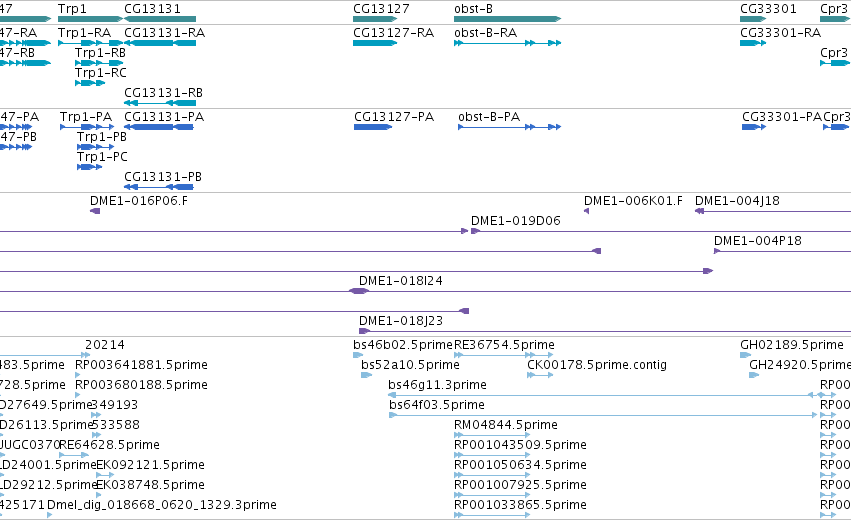Select the RP003680188.5prime EST label
This screenshot has height=520, width=851.
[141, 385]
